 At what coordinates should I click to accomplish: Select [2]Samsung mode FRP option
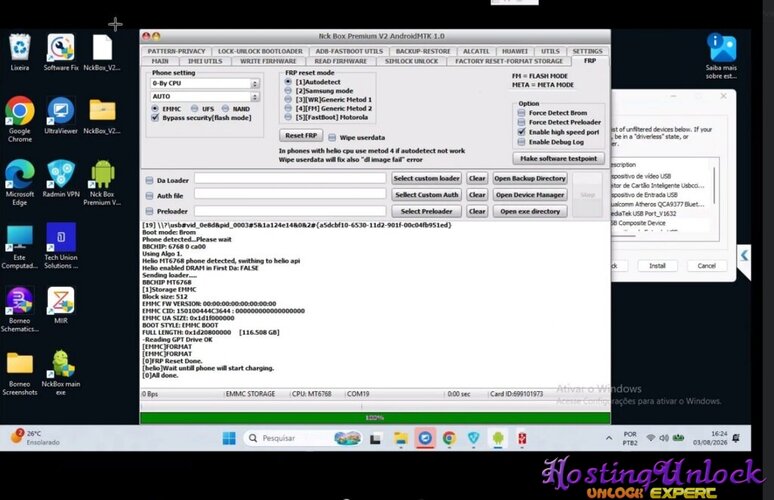[x=288, y=91]
